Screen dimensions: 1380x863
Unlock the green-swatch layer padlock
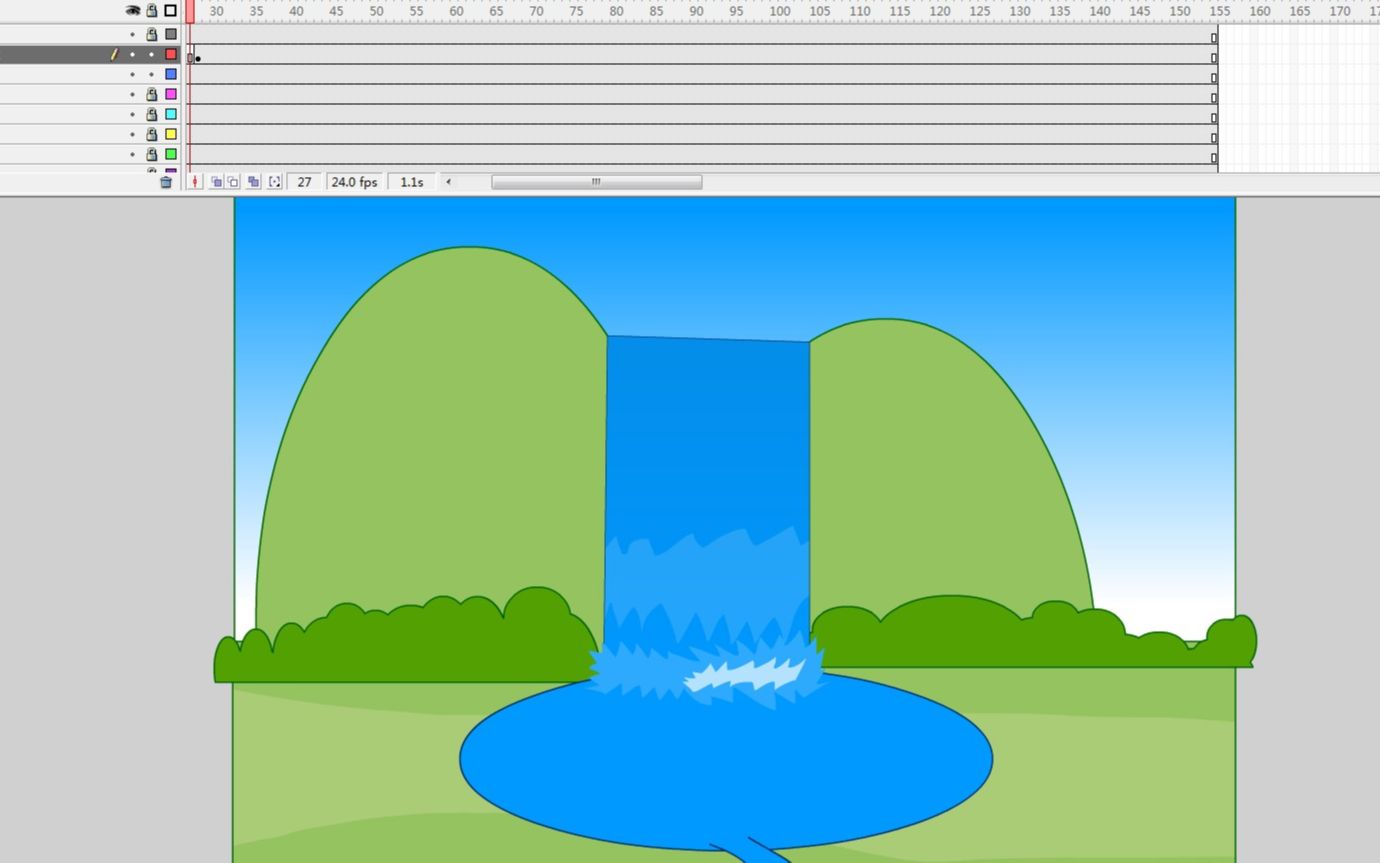(x=152, y=154)
